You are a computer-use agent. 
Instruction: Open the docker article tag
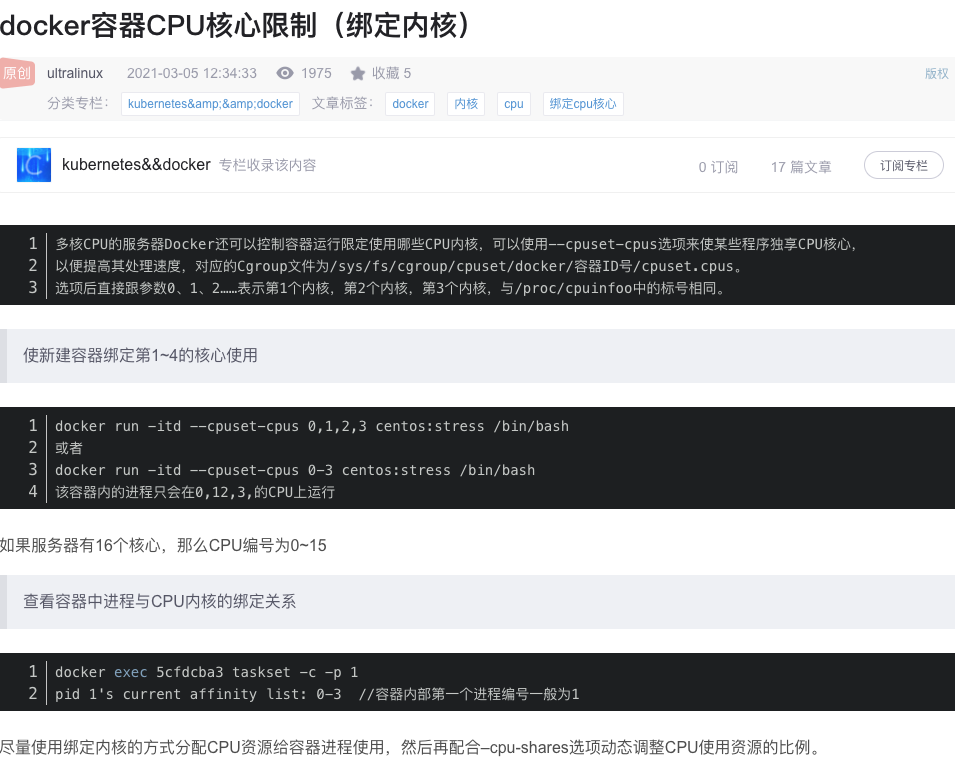coord(410,104)
